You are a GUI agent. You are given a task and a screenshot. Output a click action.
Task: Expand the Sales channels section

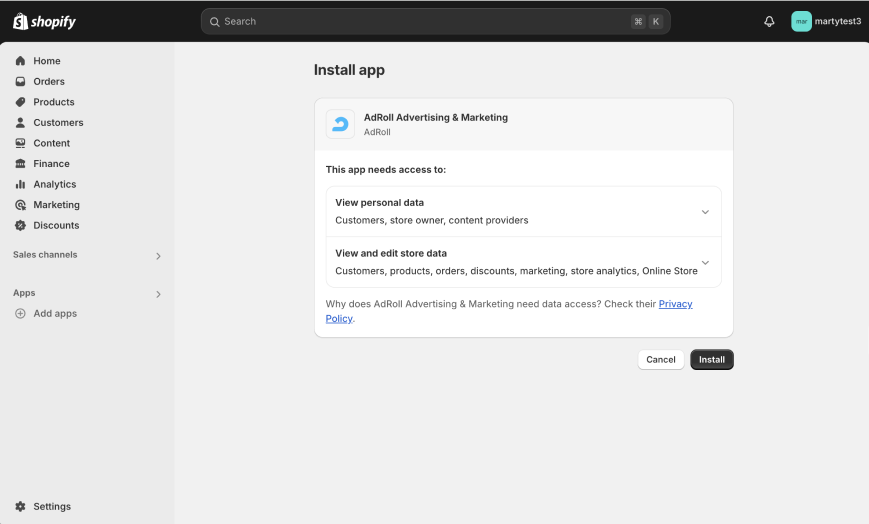(x=158, y=256)
